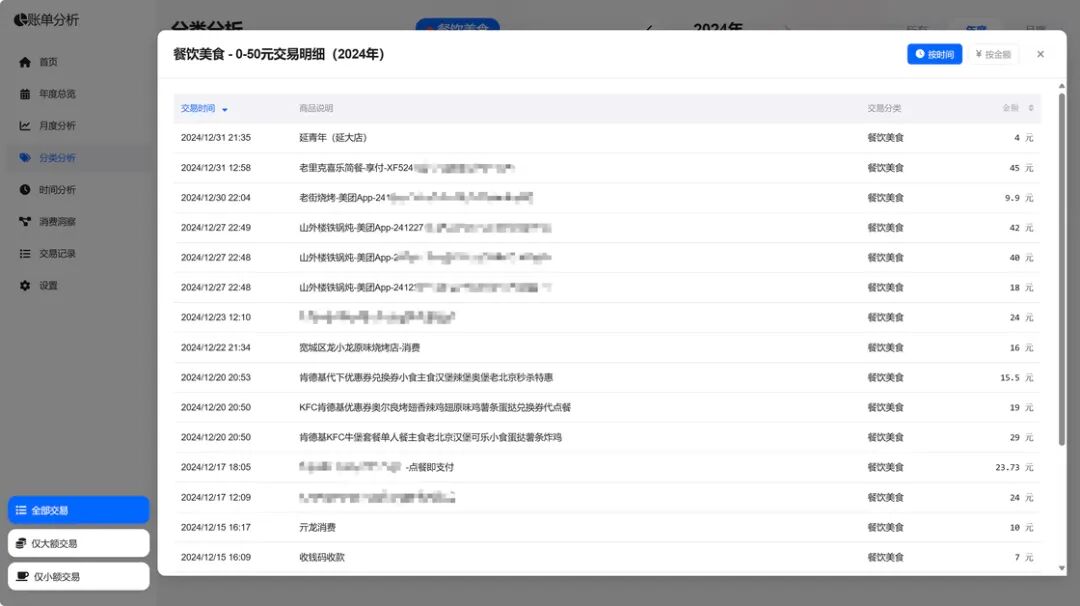Click the dialog's vertical scrollbar thumb
Image resolution: width=1080 pixels, height=606 pixels.
click(1061, 269)
